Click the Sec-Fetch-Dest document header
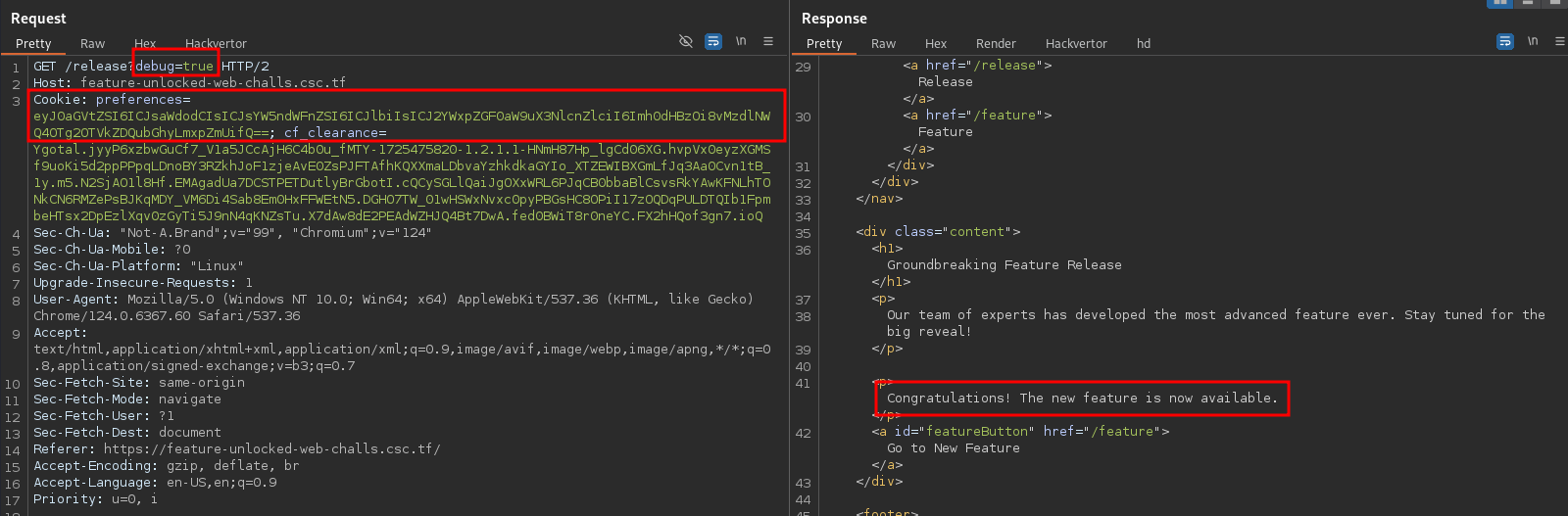The image size is (1568, 516). pyautogui.click(x=127, y=433)
